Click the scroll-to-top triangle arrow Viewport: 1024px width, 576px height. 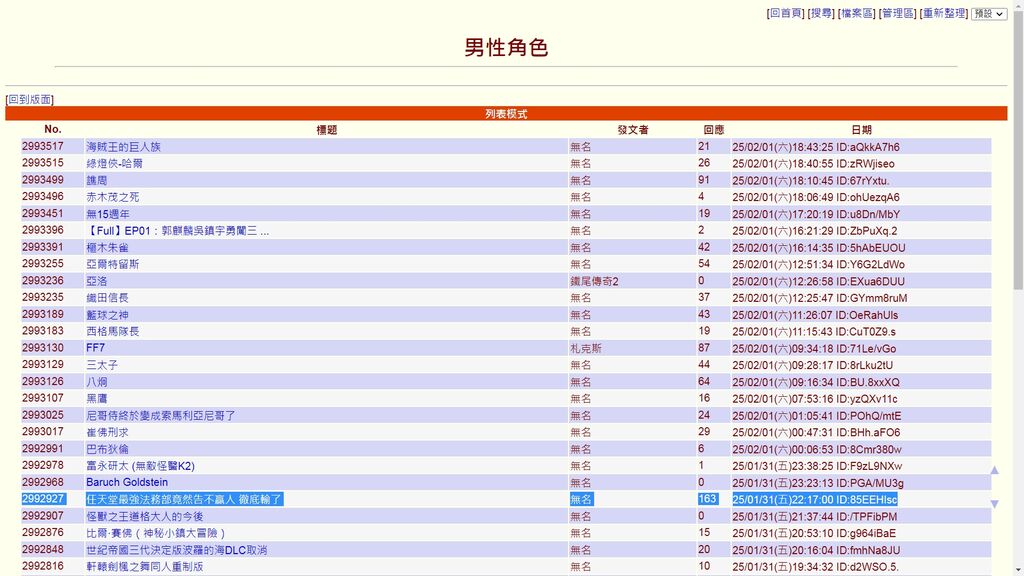994,470
